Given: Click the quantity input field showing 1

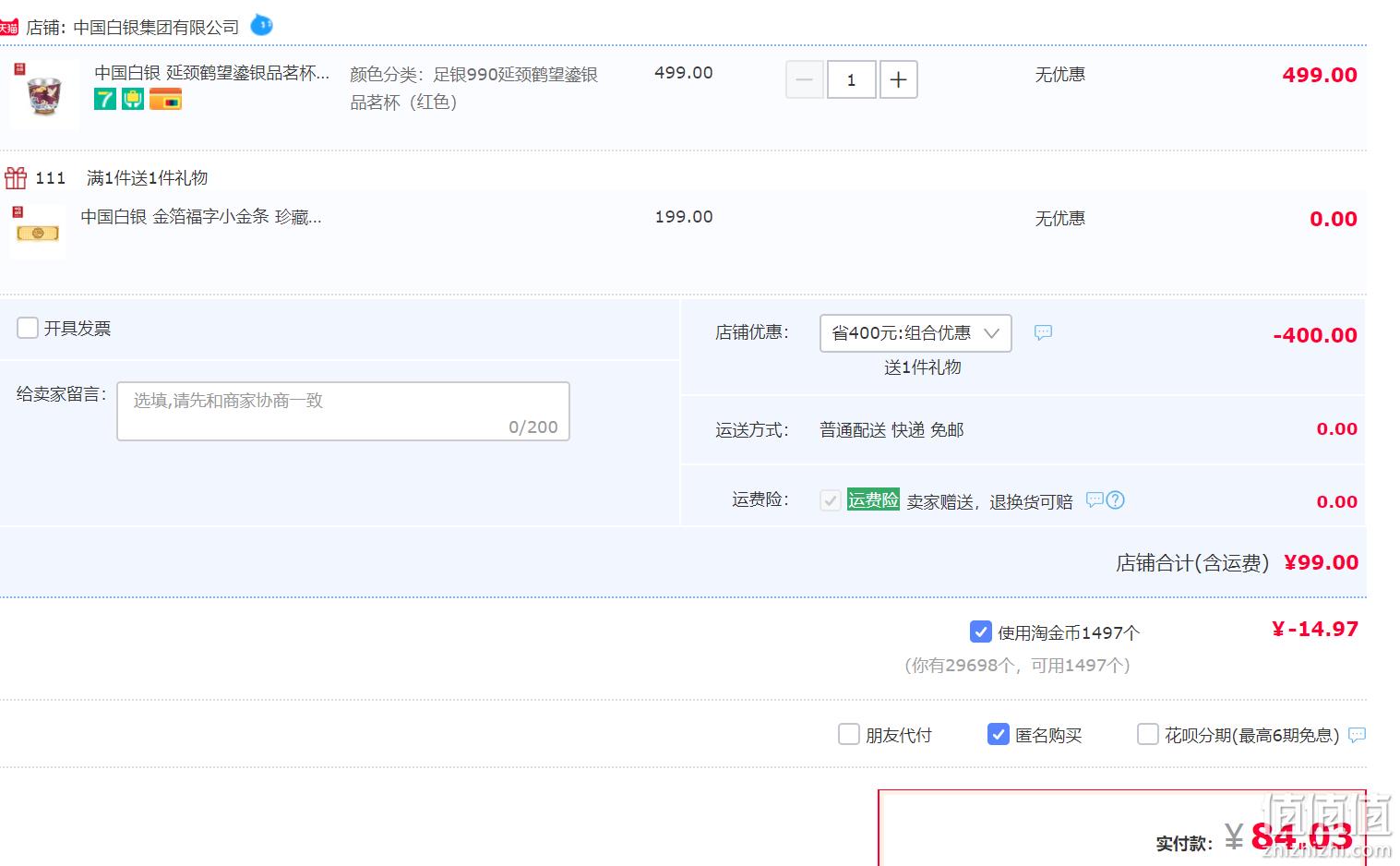Looking at the screenshot, I should [x=851, y=79].
